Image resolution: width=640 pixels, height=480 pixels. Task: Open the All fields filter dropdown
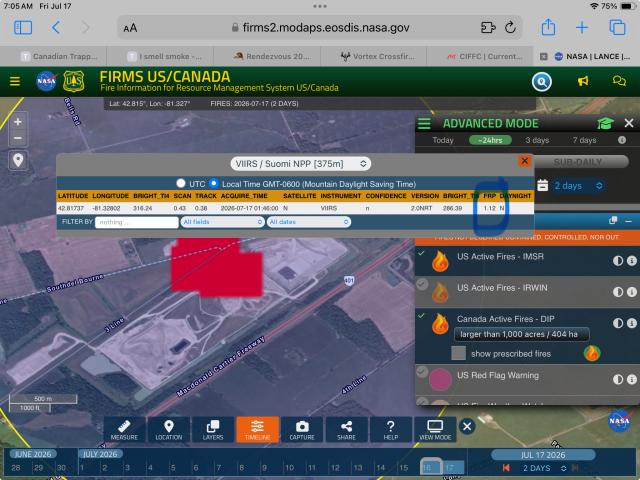(222, 222)
